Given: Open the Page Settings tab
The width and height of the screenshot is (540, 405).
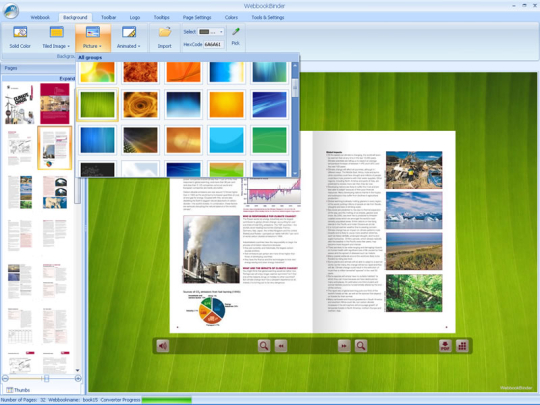Looking at the screenshot, I should point(197,17).
